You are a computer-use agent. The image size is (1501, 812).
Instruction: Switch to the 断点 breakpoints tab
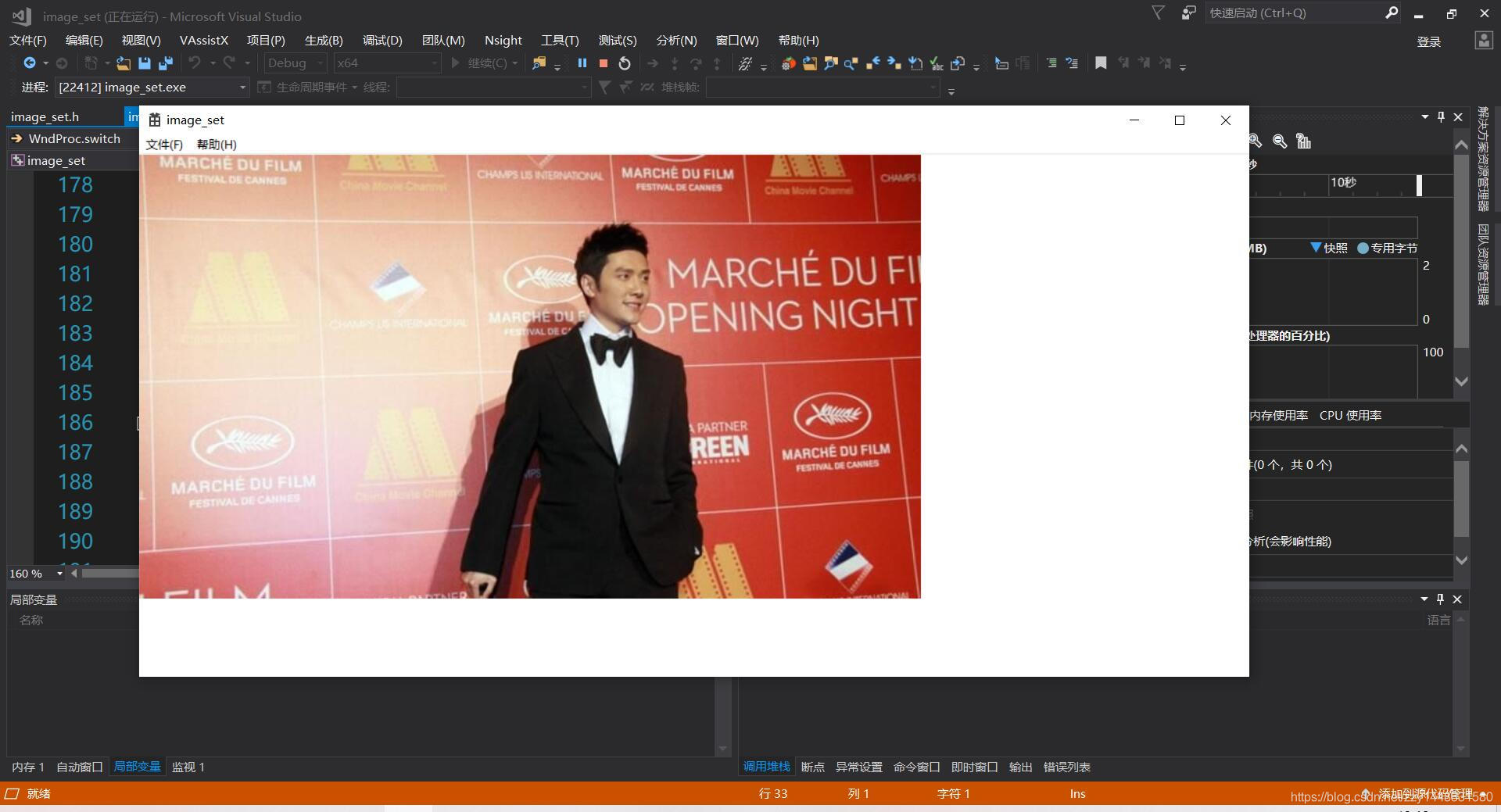[x=812, y=767]
